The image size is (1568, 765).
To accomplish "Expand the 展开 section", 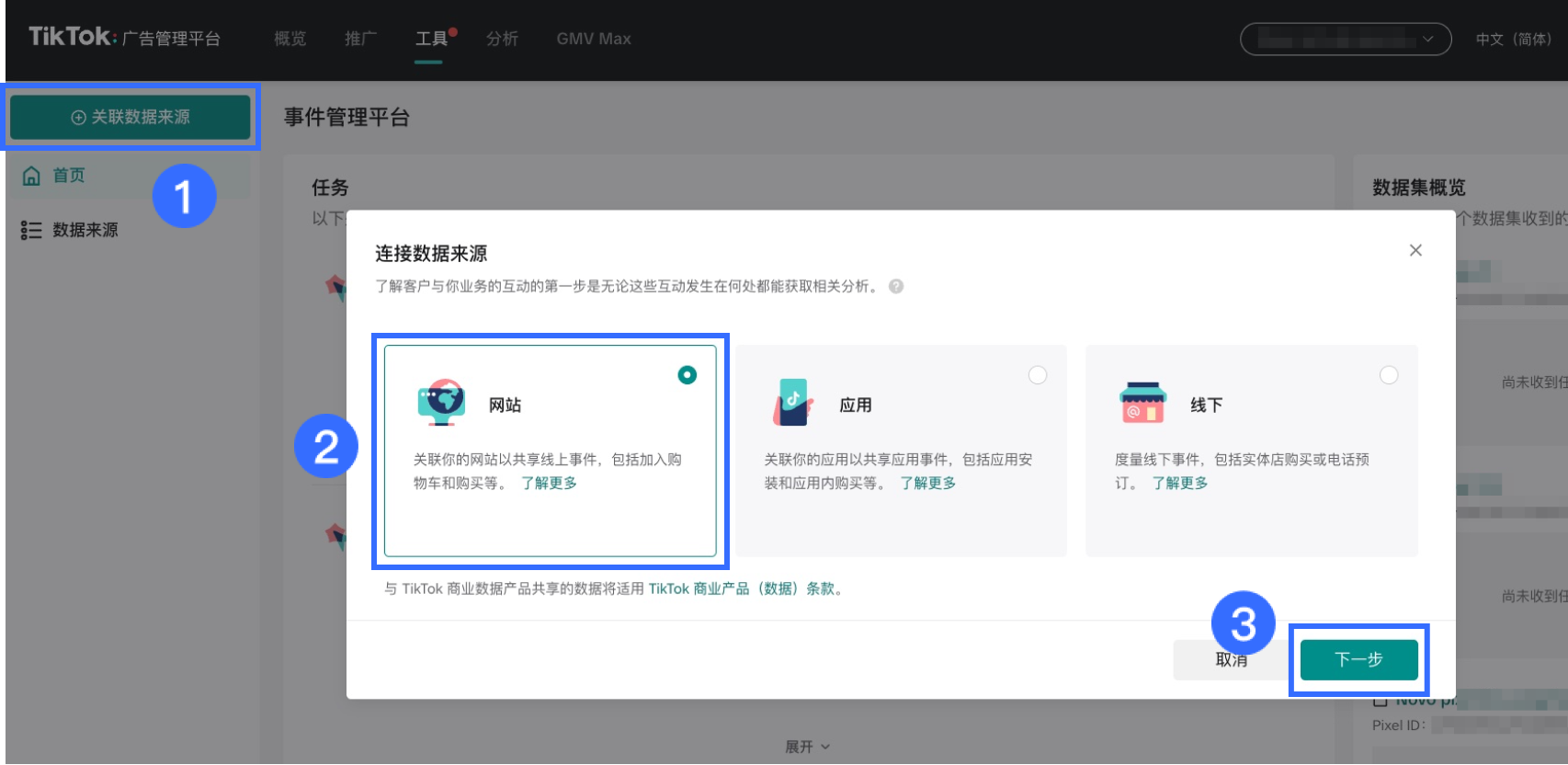I will click(x=807, y=747).
